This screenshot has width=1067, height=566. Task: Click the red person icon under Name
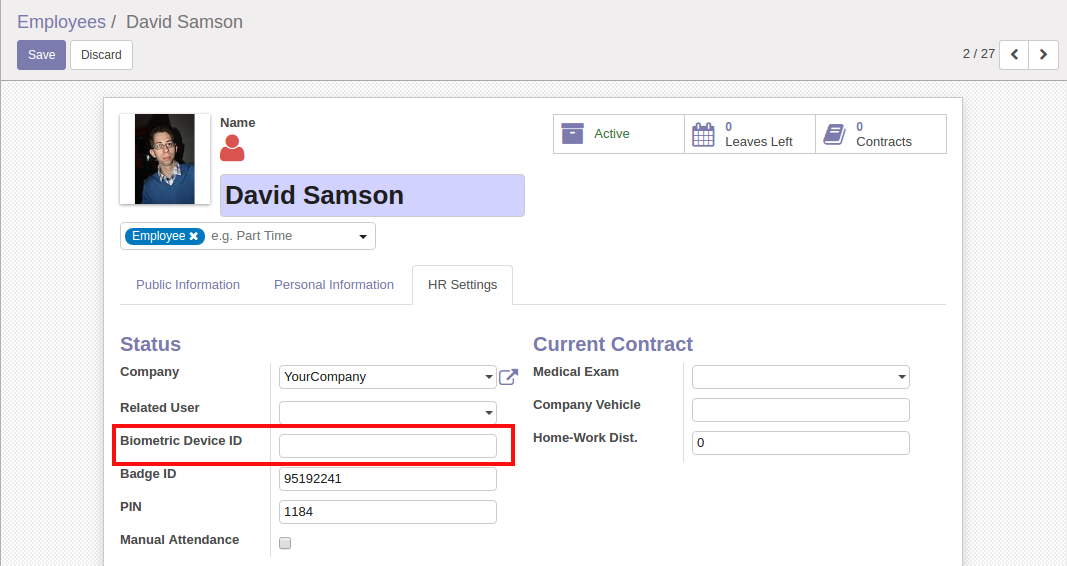pos(232,148)
